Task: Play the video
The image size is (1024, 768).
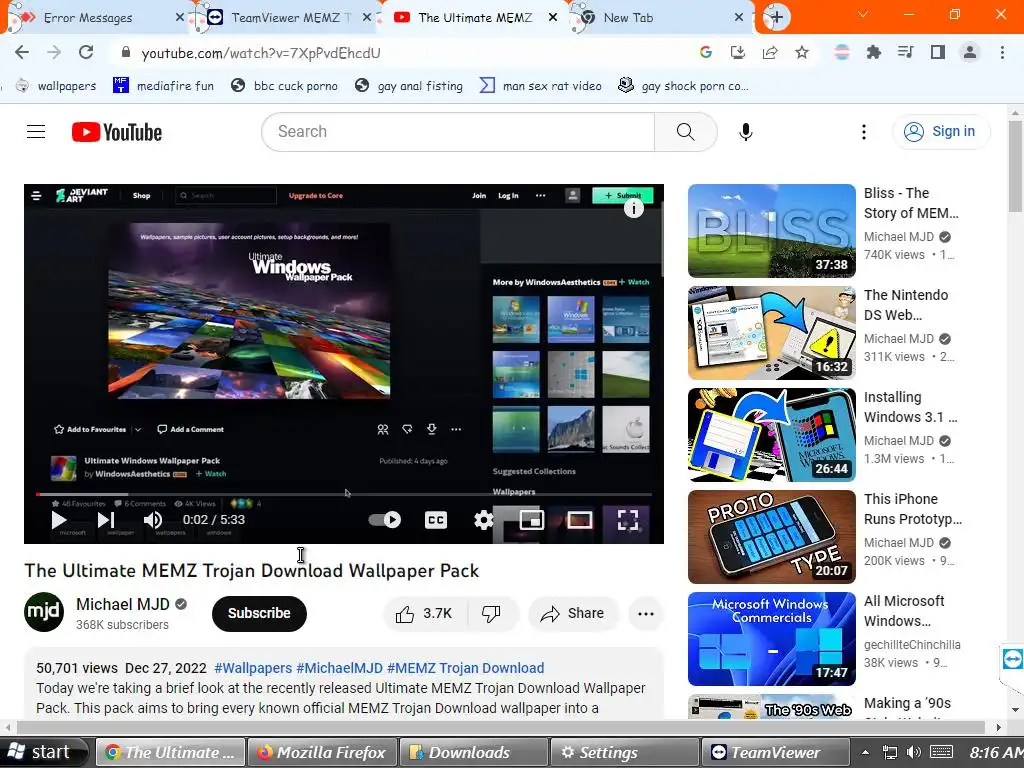Action: [59, 520]
